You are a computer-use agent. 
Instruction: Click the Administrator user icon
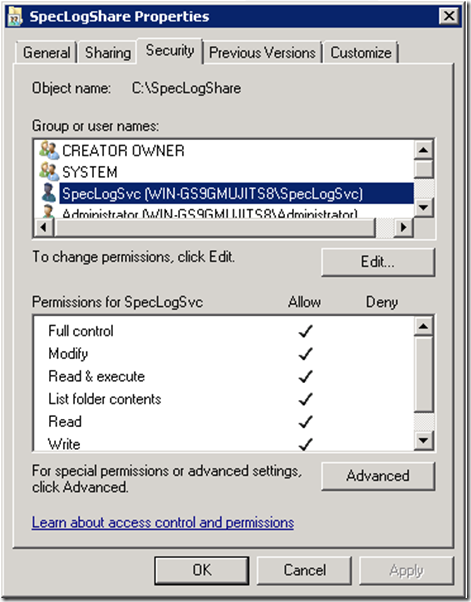click(49, 212)
